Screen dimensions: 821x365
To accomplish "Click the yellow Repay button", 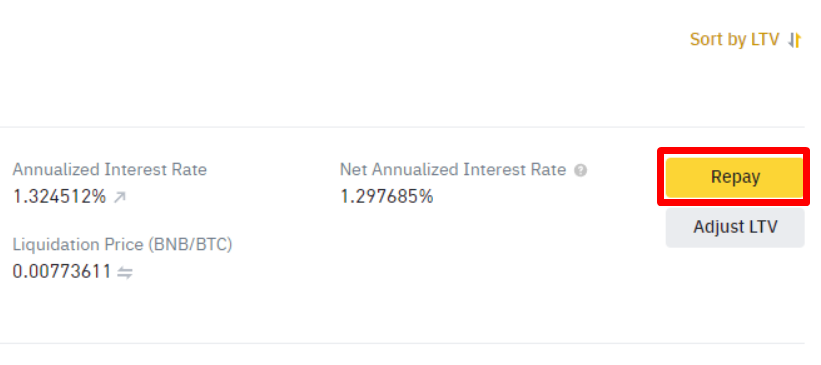I will [x=734, y=177].
